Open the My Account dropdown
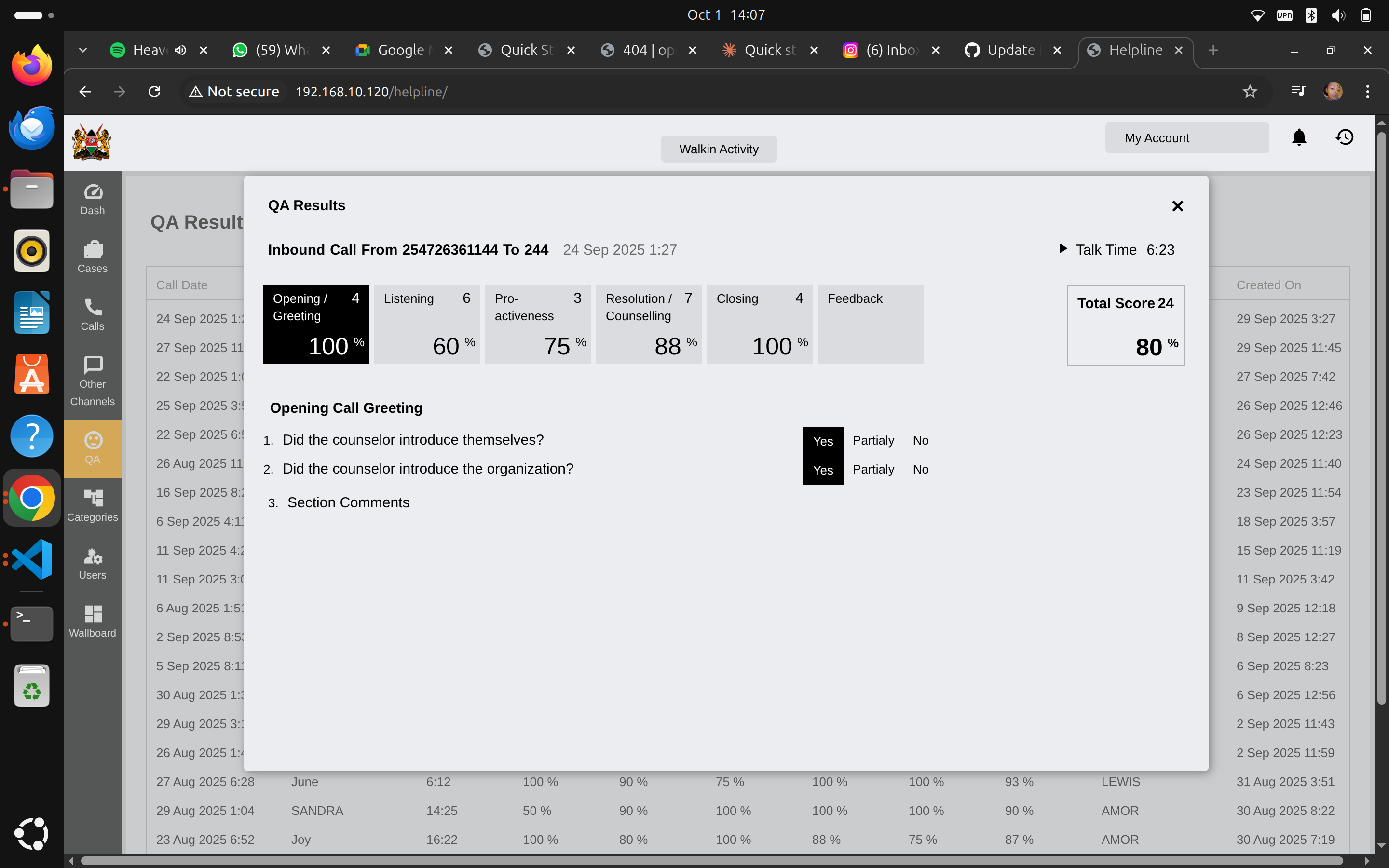 (x=1186, y=138)
